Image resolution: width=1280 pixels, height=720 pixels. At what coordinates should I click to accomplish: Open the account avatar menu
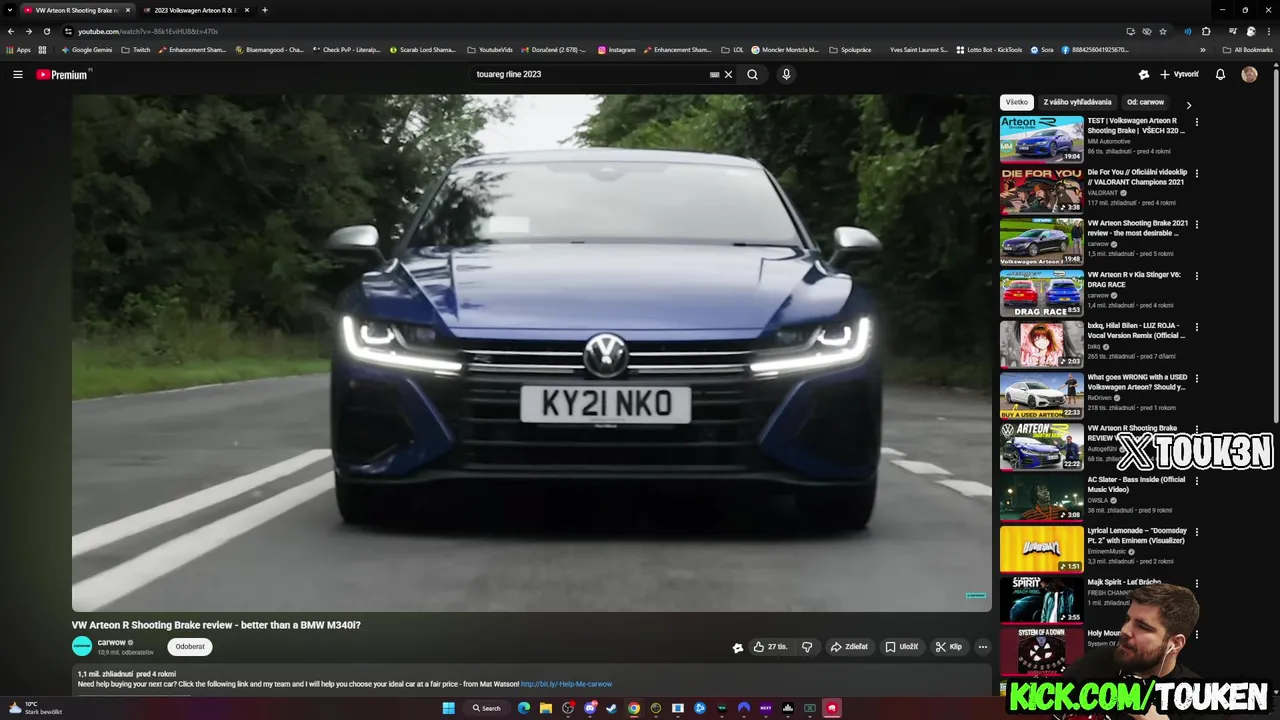1249,74
